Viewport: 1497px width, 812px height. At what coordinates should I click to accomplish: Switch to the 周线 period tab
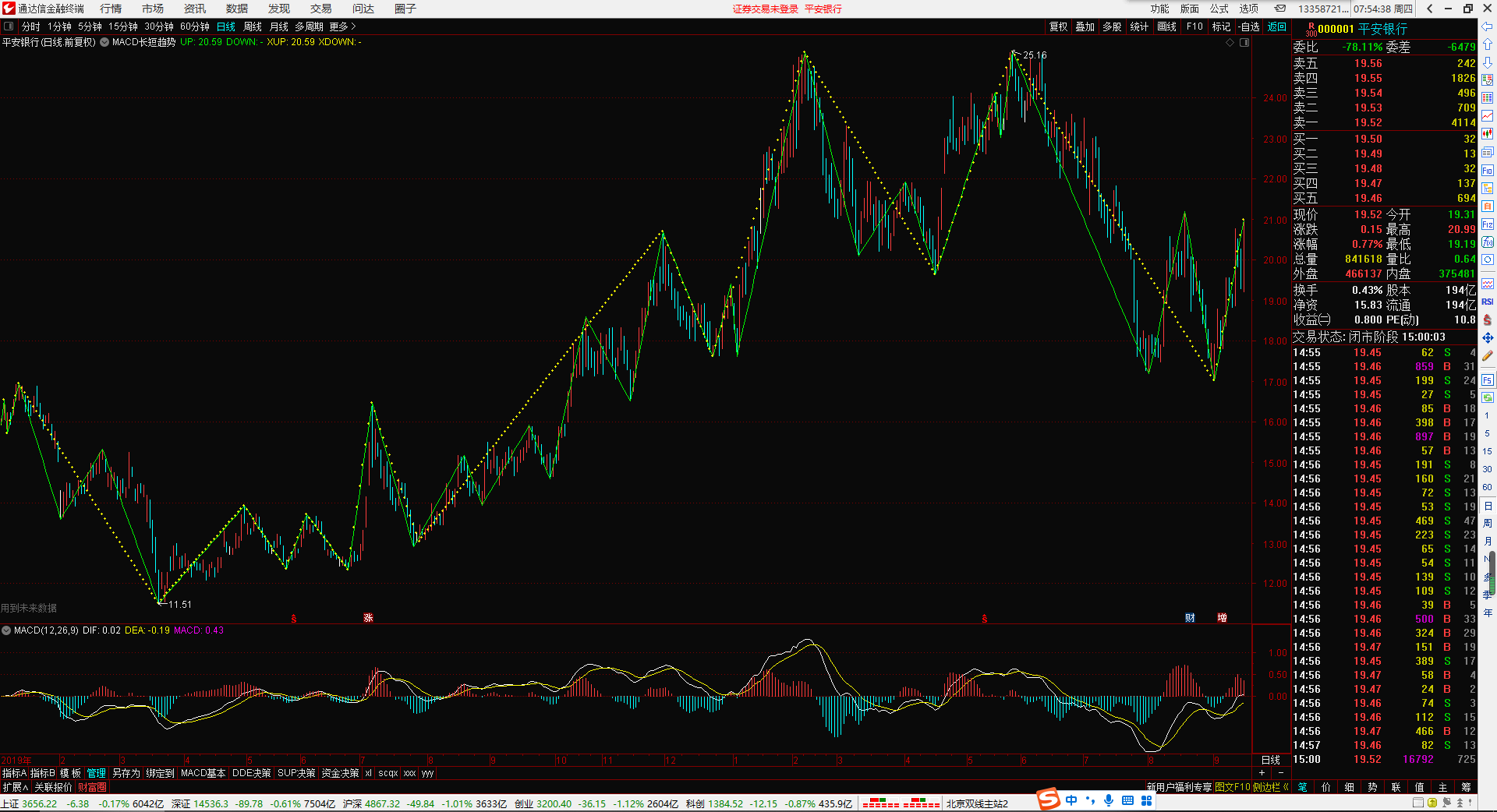(253, 26)
